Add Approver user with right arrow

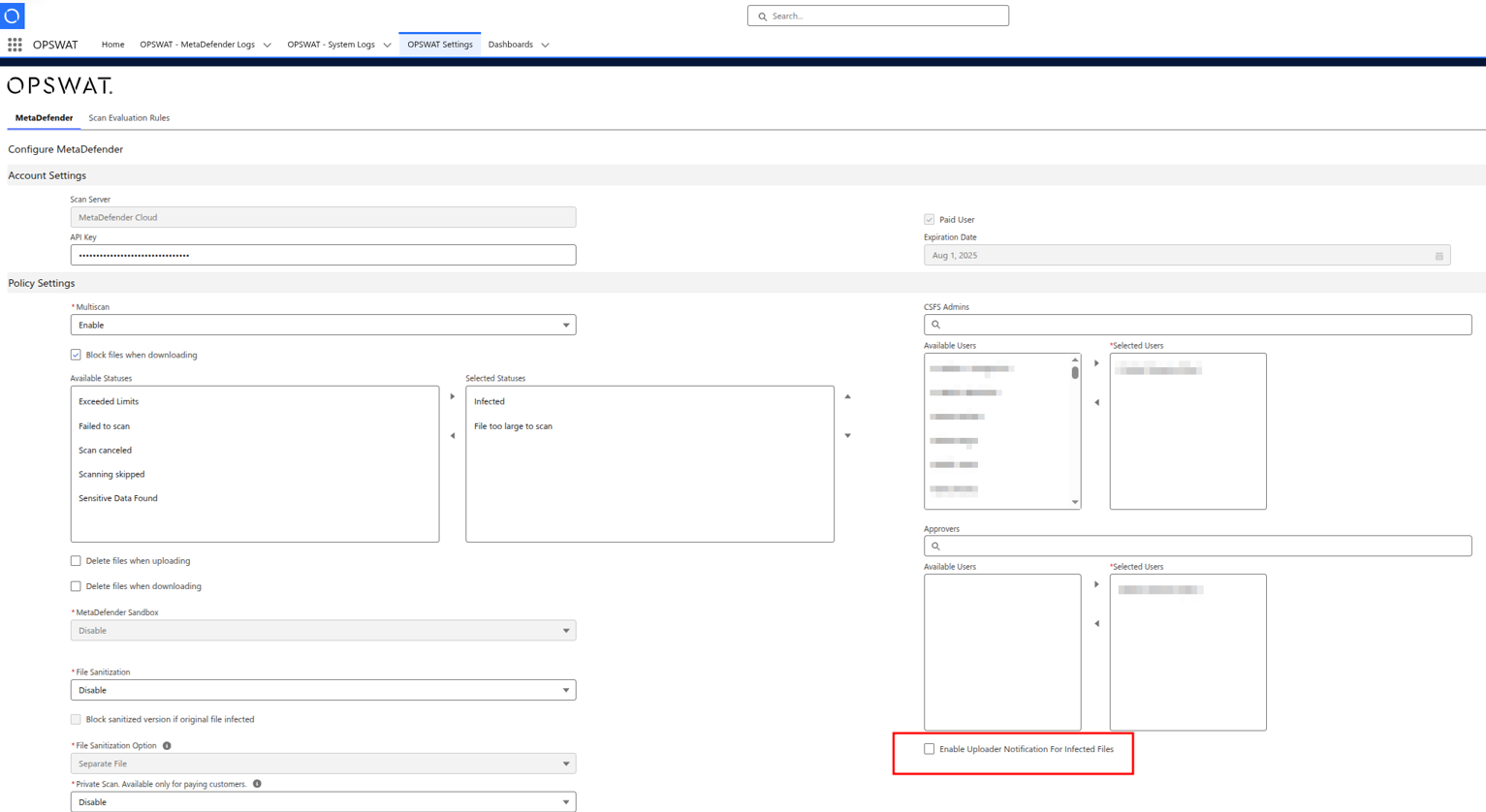tap(1097, 584)
